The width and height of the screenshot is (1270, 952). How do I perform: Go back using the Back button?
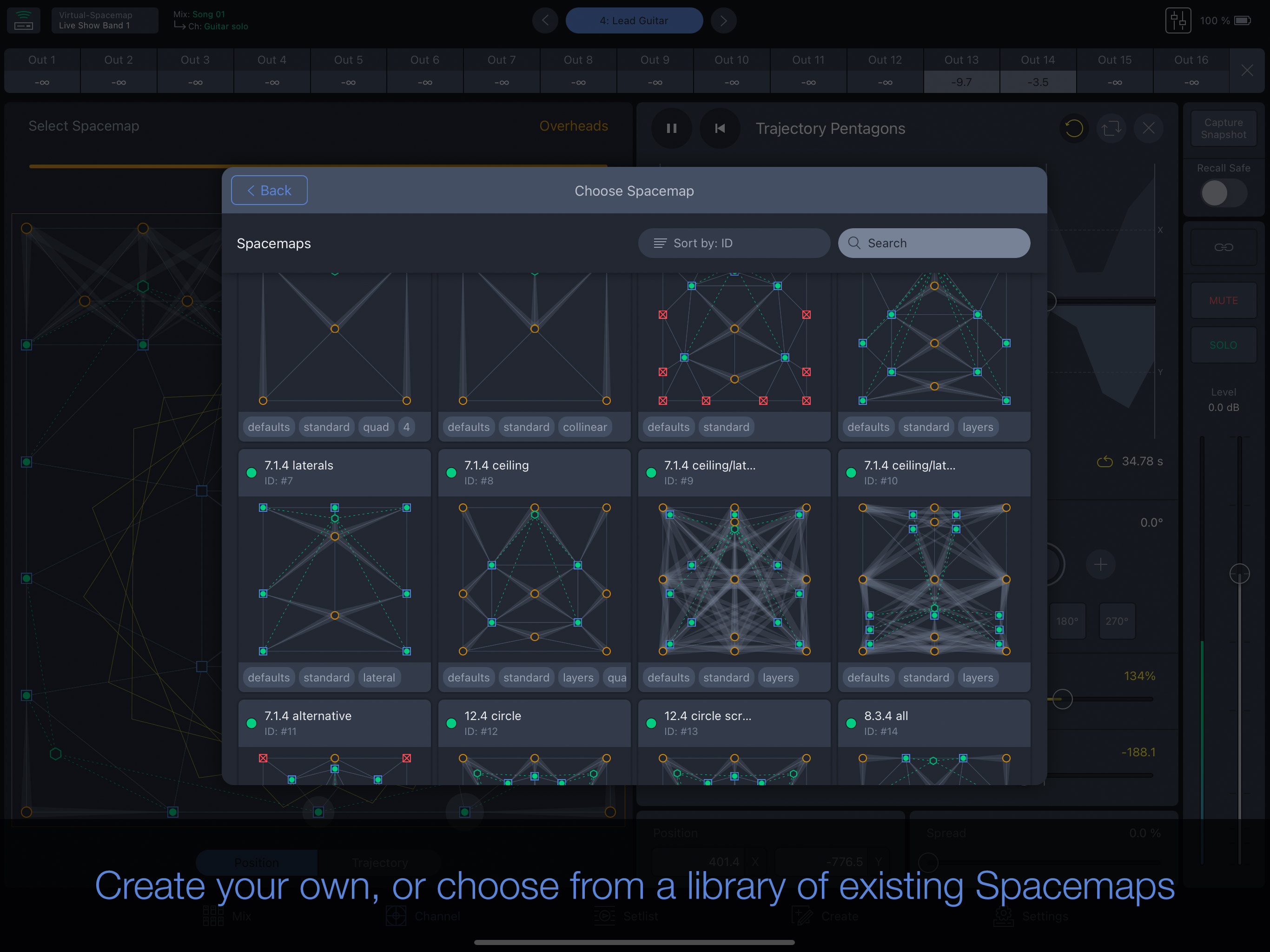[269, 190]
